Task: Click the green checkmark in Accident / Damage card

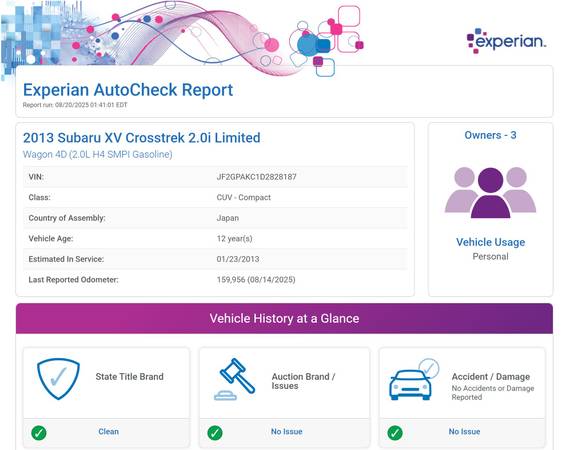Action: tap(395, 433)
